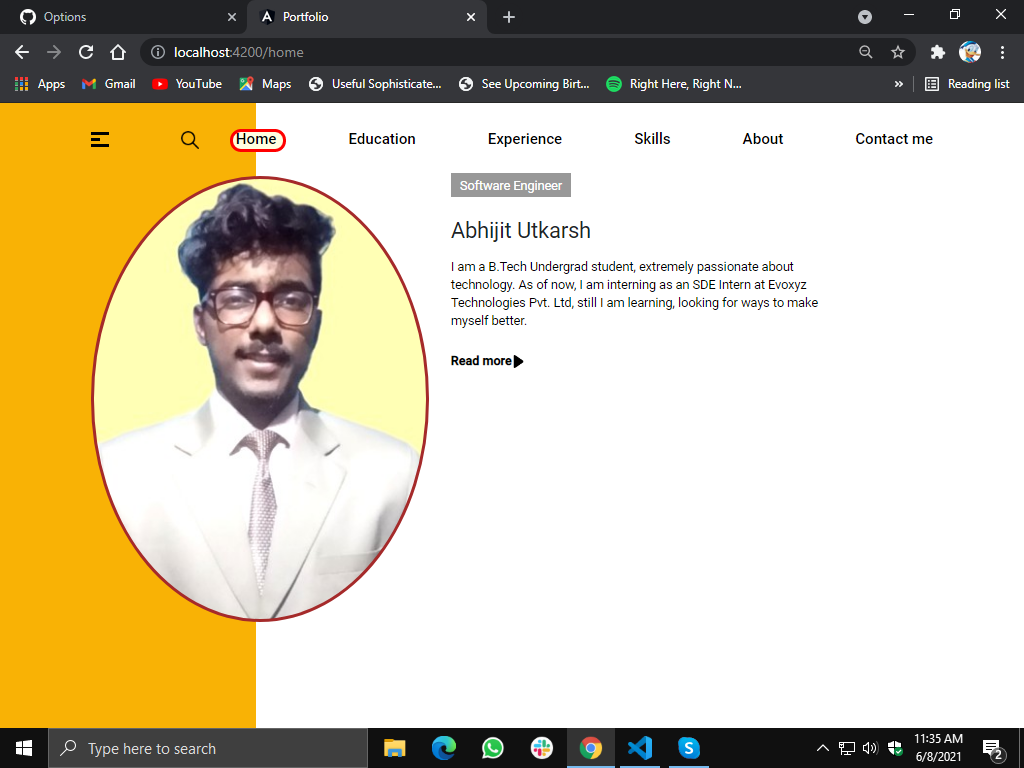This screenshot has width=1024, height=768.
Task: Open Slack from the taskbar
Action: [x=541, y=748]
